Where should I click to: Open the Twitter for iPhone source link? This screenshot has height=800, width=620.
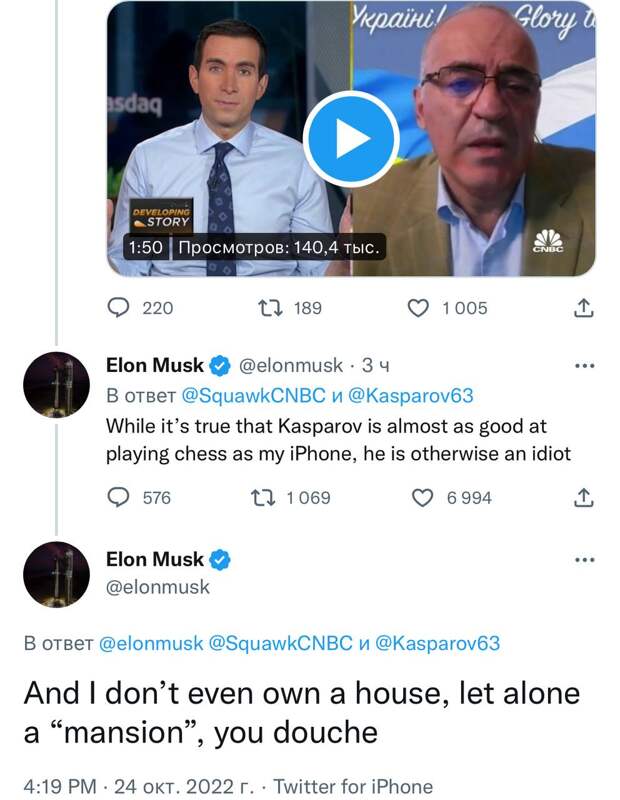353,786
